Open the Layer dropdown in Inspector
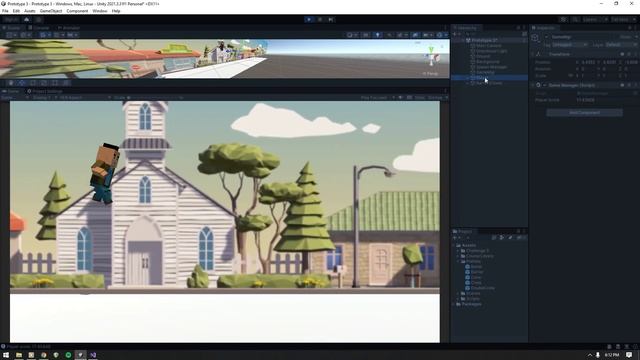 621,44
